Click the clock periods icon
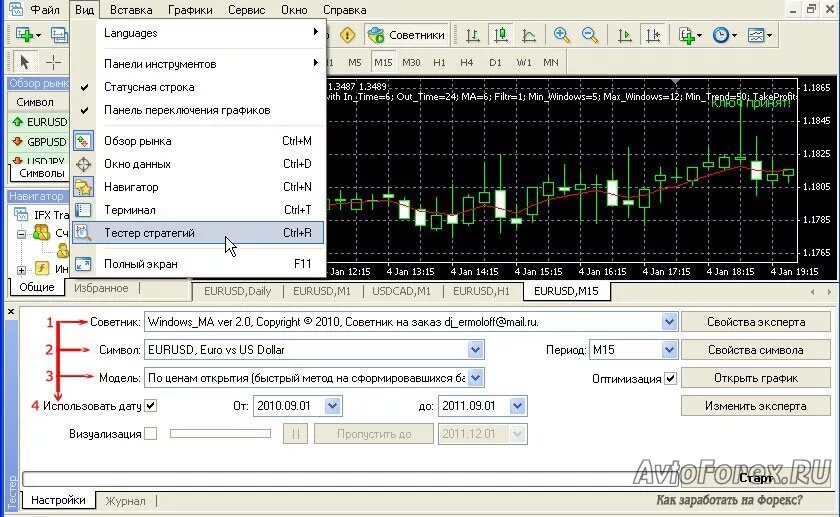The width and height of the screenshot is (840, 517). [721, 35]
